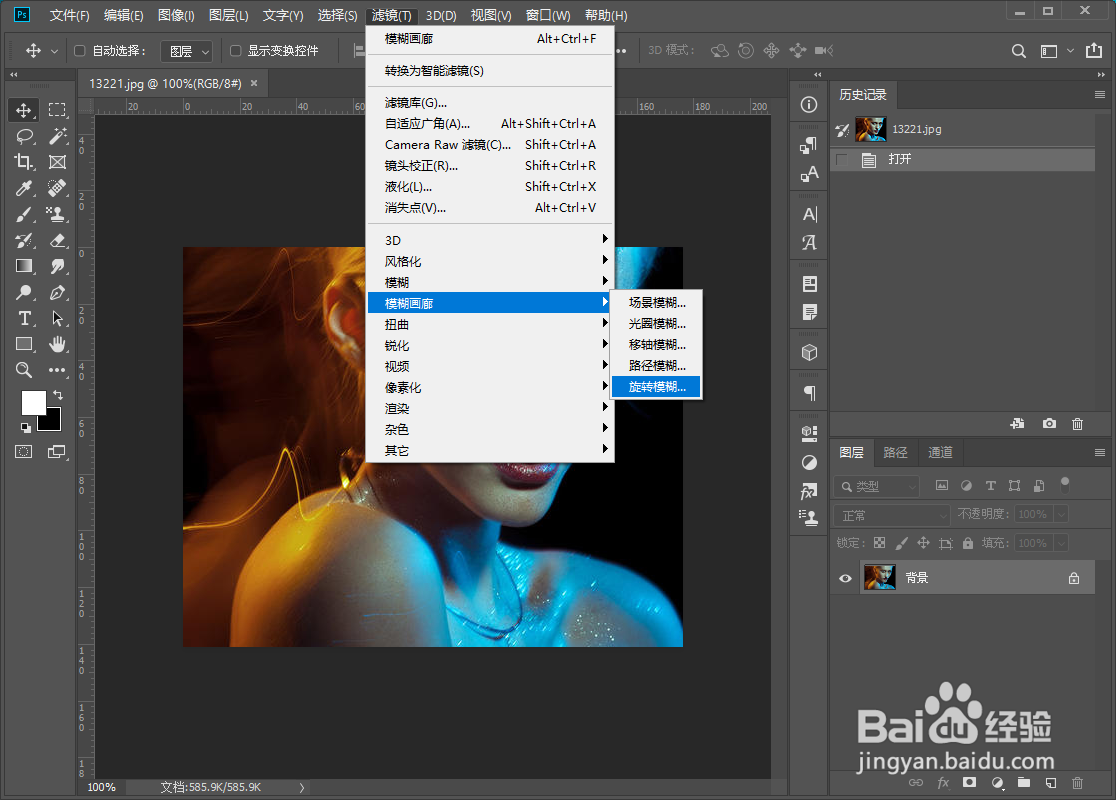1116x800 pixels.
Task: Open workspace switcher dropdown arrow
Action: click(1070, 51)
